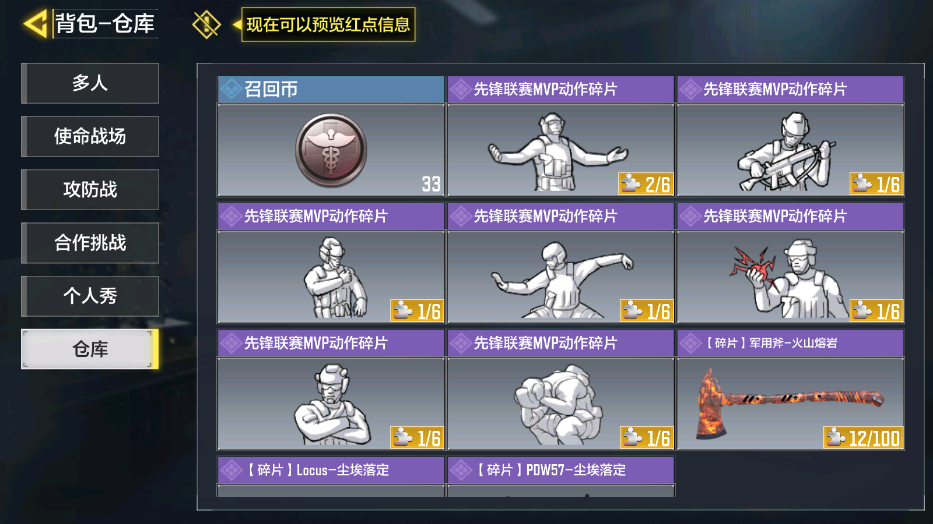Open the 个人秀 tab
This screenshot has width=933, height=524.
pos(90,296)
